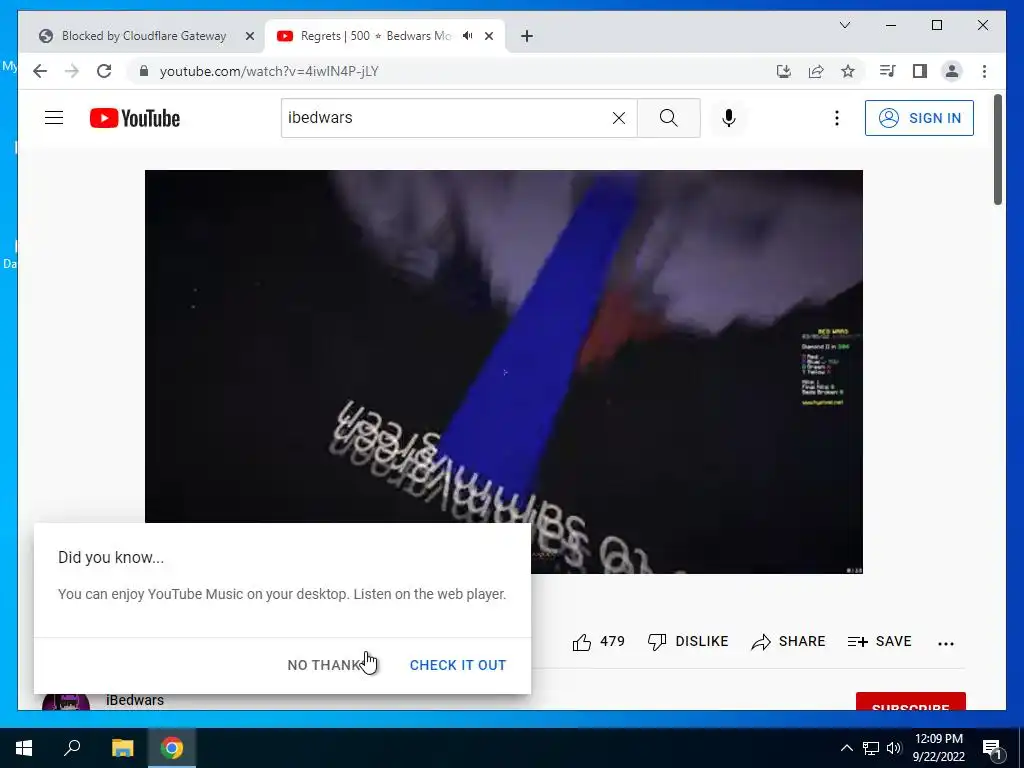Share this page from the address bar
The height and width of the screenshot is (768, 1024).
(816, 71)
